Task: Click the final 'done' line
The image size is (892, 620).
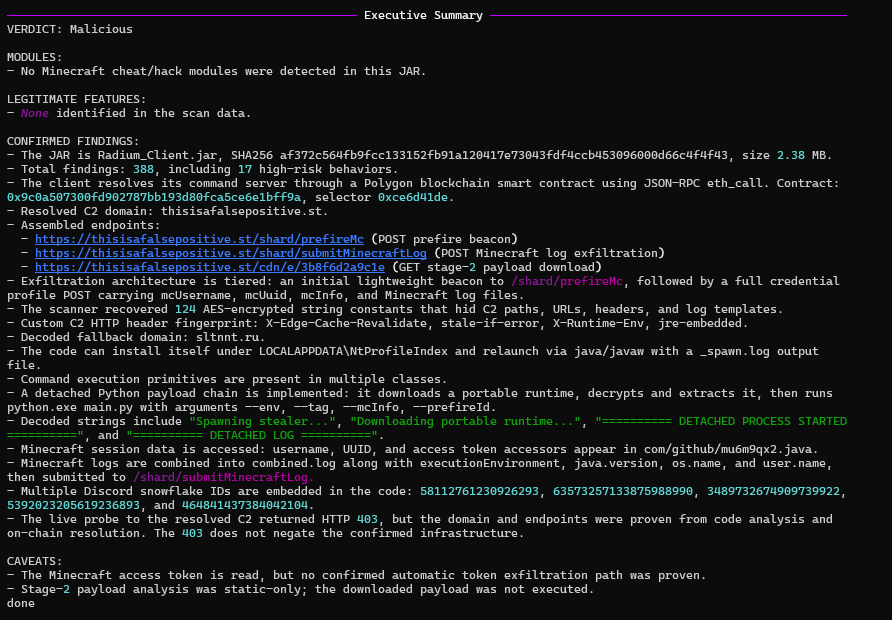Action: tap(20, 603)
